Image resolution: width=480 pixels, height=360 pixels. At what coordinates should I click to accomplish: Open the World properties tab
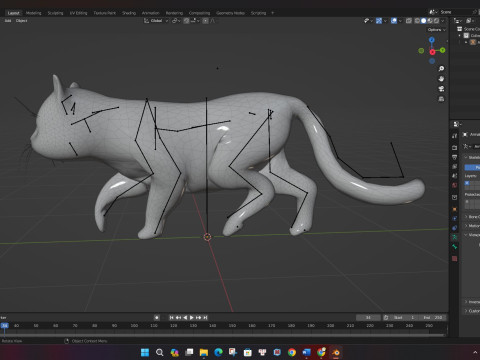click(455, 185)
